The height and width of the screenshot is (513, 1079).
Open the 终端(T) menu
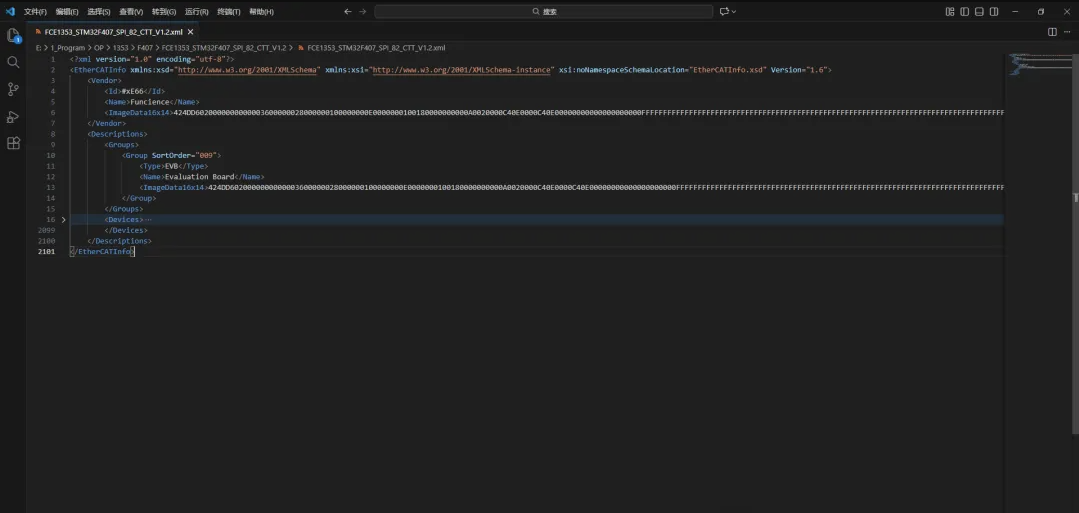pyautogui.click(x=228, y=12)
